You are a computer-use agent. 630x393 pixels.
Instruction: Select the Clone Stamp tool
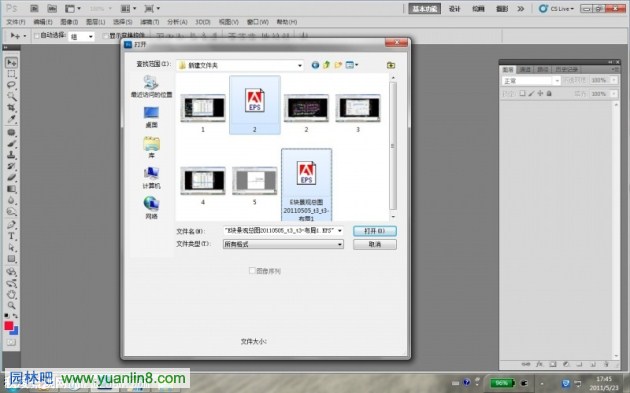(11, 155)
